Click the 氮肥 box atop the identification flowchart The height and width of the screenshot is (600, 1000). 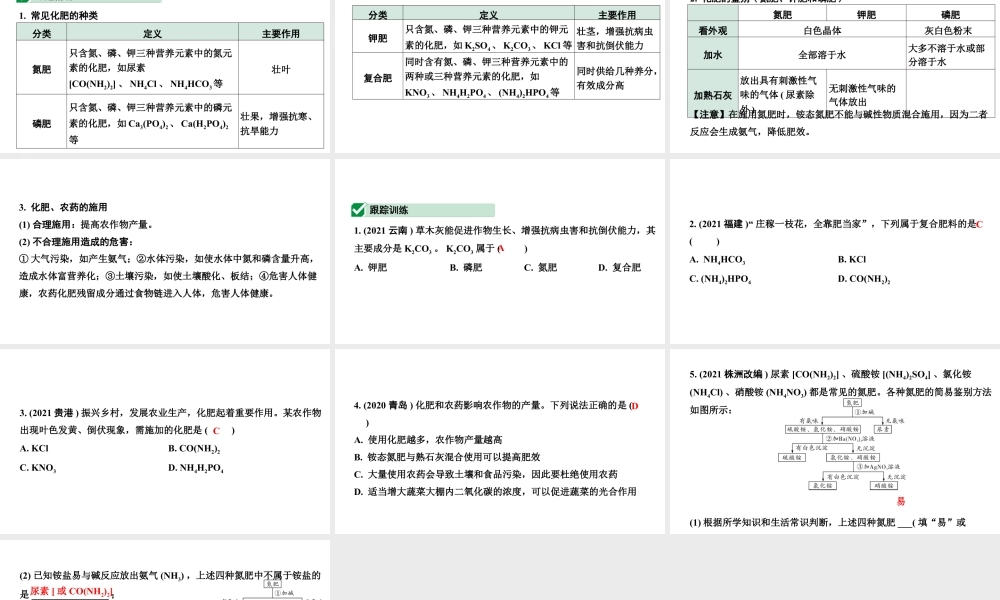click(x=851, y=403)
